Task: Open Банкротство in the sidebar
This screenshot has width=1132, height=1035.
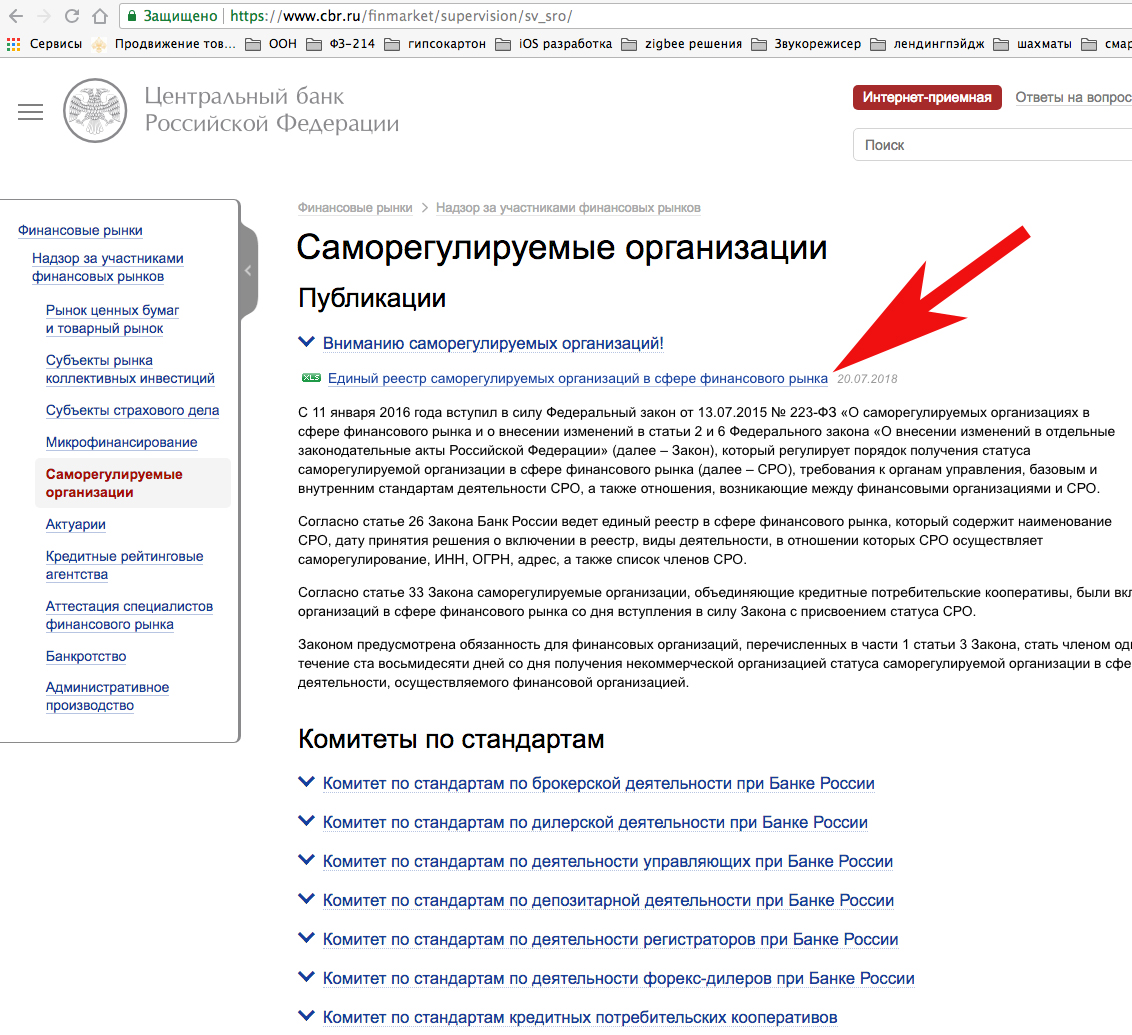Action: [x=86, y=656]
